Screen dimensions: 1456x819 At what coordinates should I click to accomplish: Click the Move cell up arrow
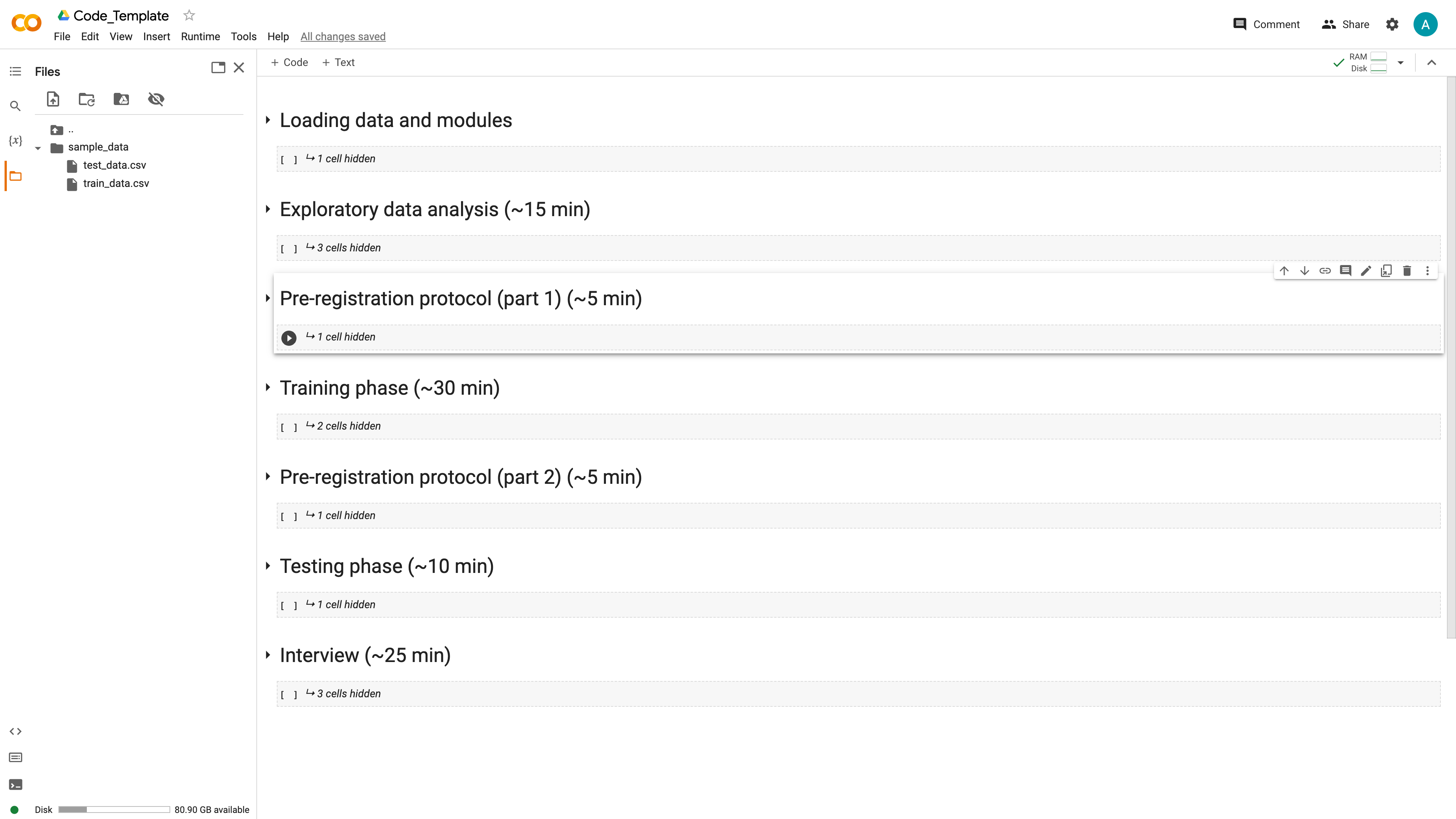click(1284, 271)
